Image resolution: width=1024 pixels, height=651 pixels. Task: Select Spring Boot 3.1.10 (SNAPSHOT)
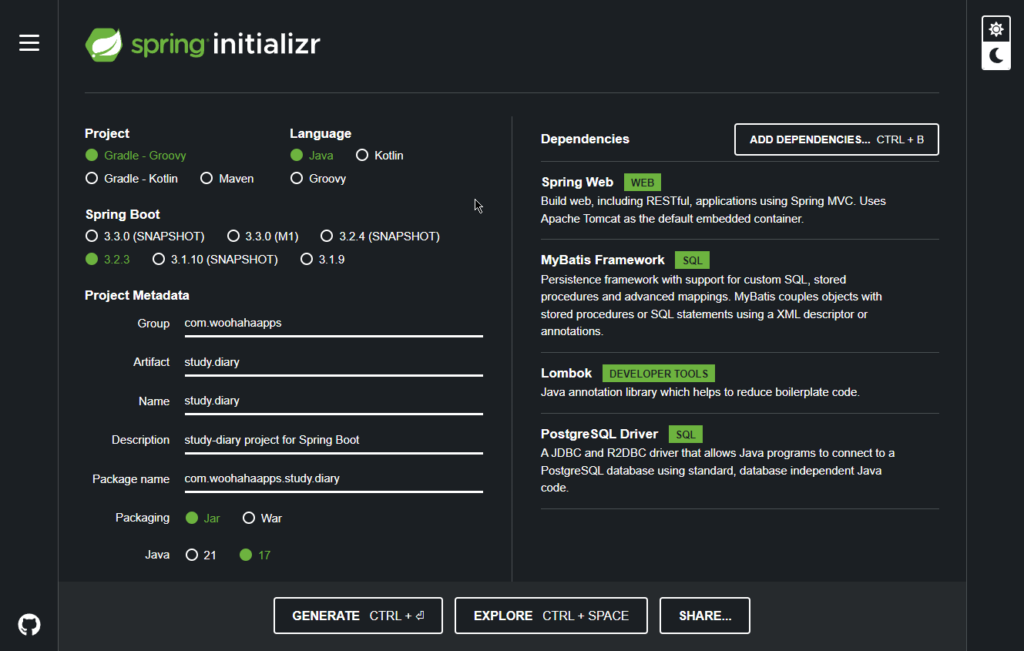[x=215, y=259]
